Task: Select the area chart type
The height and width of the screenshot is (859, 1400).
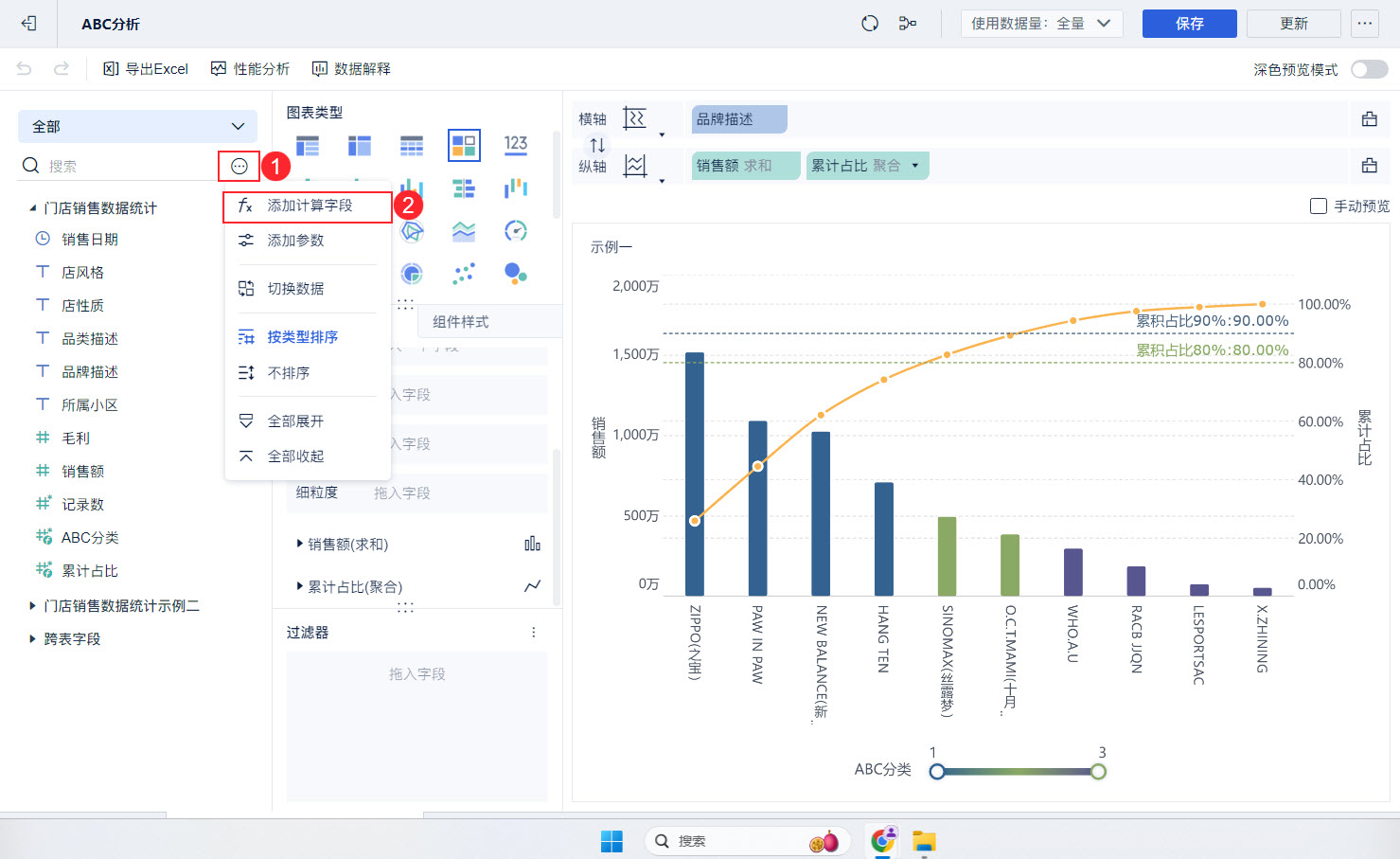Action: pyautogui.click(x=464, y=231)
